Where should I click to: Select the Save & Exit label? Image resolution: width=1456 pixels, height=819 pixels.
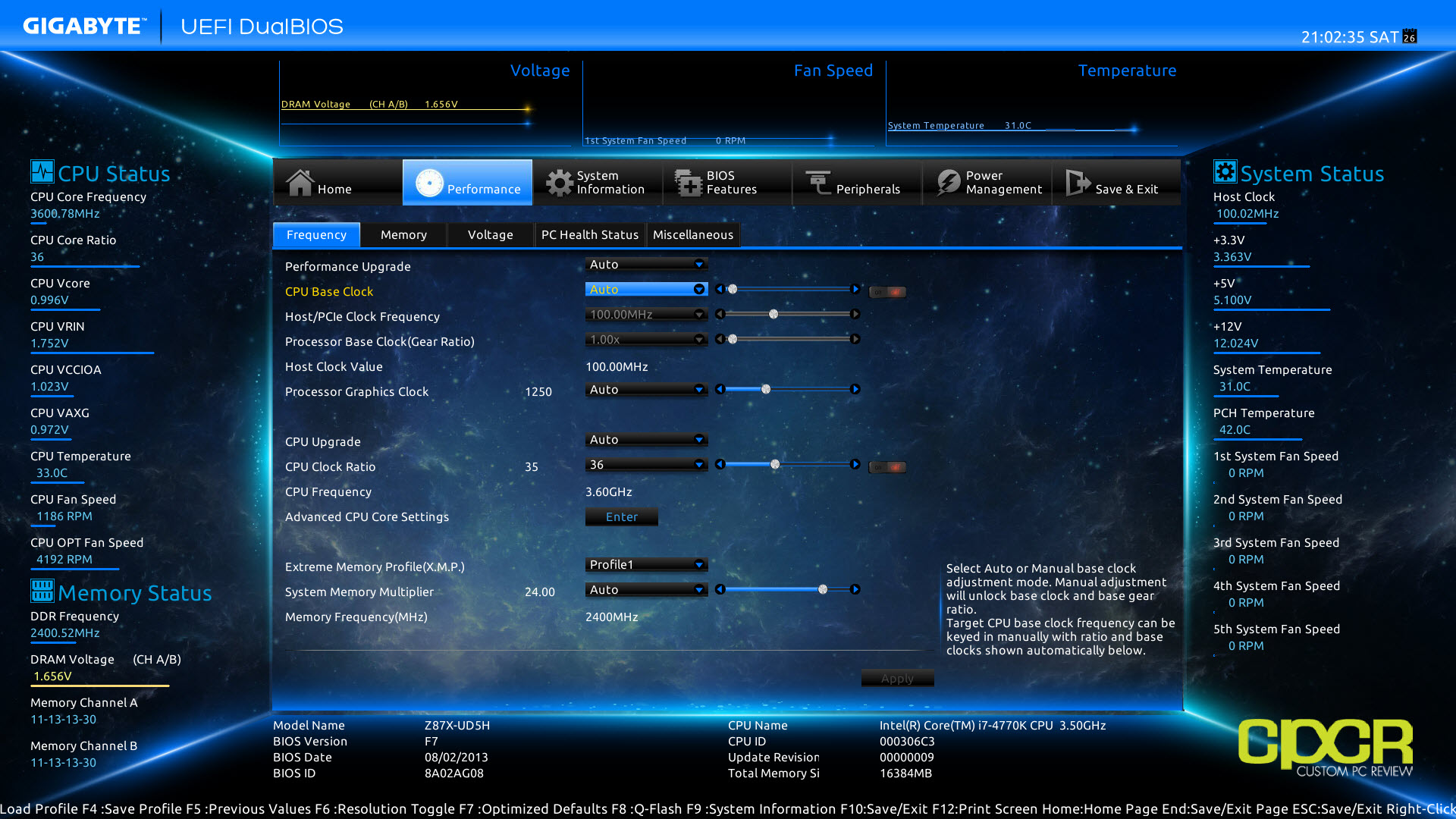pos(1126,189)
